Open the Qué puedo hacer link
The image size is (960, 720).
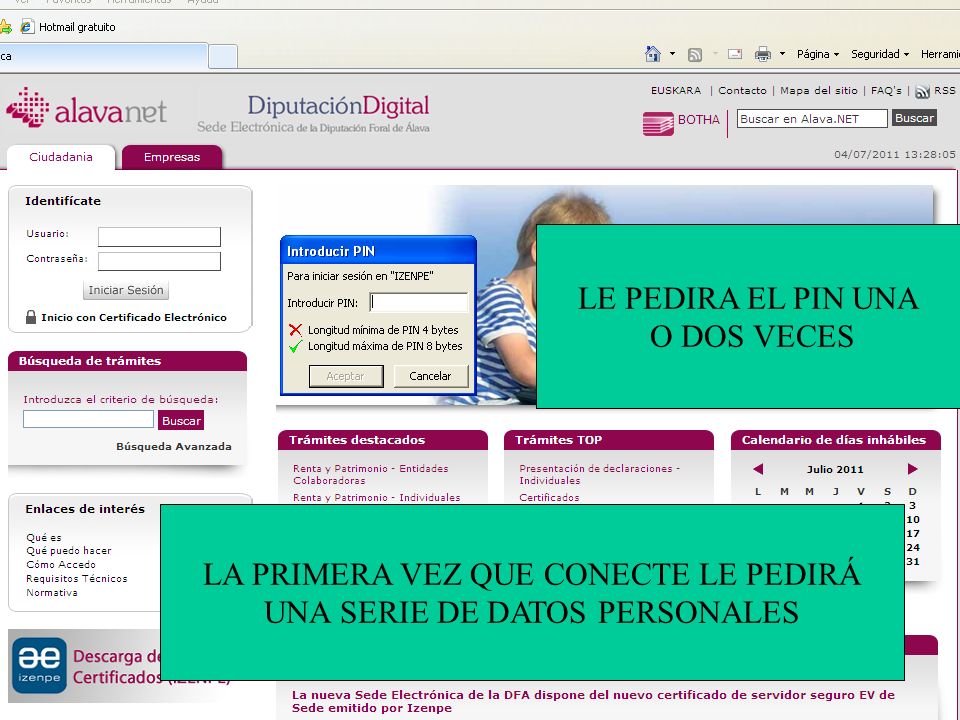(x=69, y=550)
